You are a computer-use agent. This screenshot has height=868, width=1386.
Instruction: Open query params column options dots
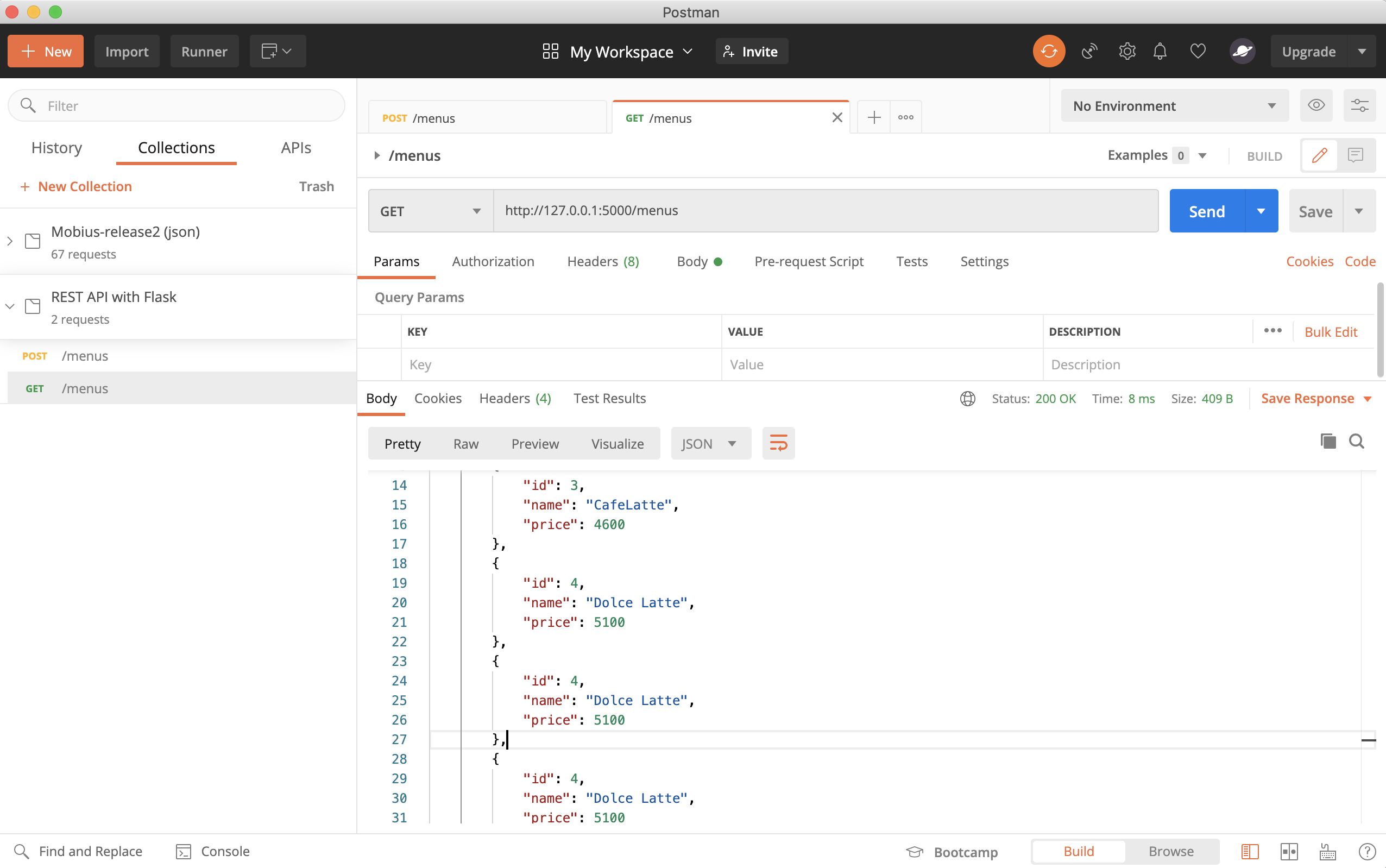1272,331
